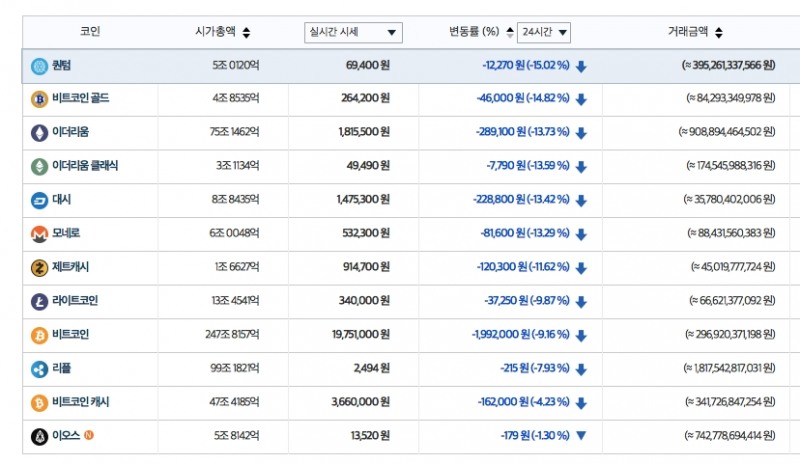Click the change value -7,790 원 (-13.59 %)
800x464 pixels.
(x=528, y=165)
